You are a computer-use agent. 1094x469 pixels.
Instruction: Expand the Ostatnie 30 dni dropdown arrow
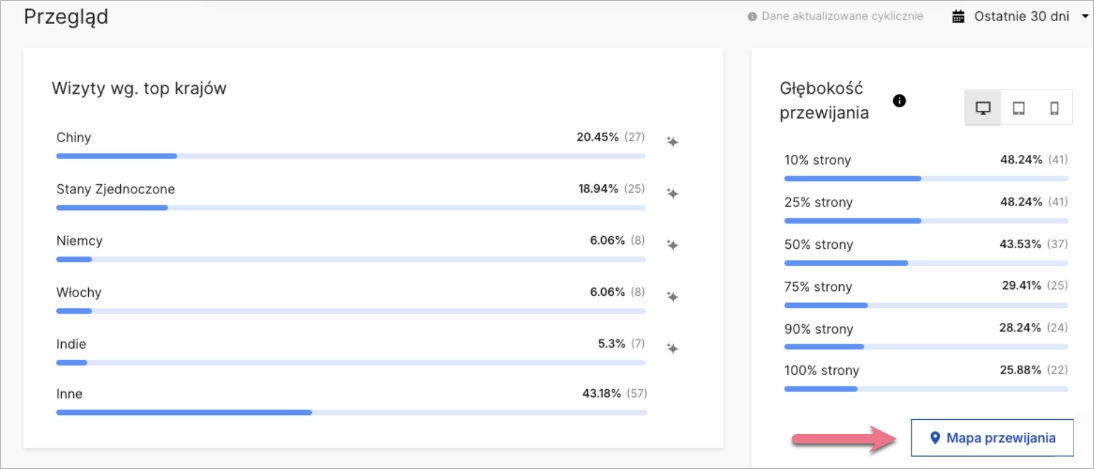click(1085, 17)
